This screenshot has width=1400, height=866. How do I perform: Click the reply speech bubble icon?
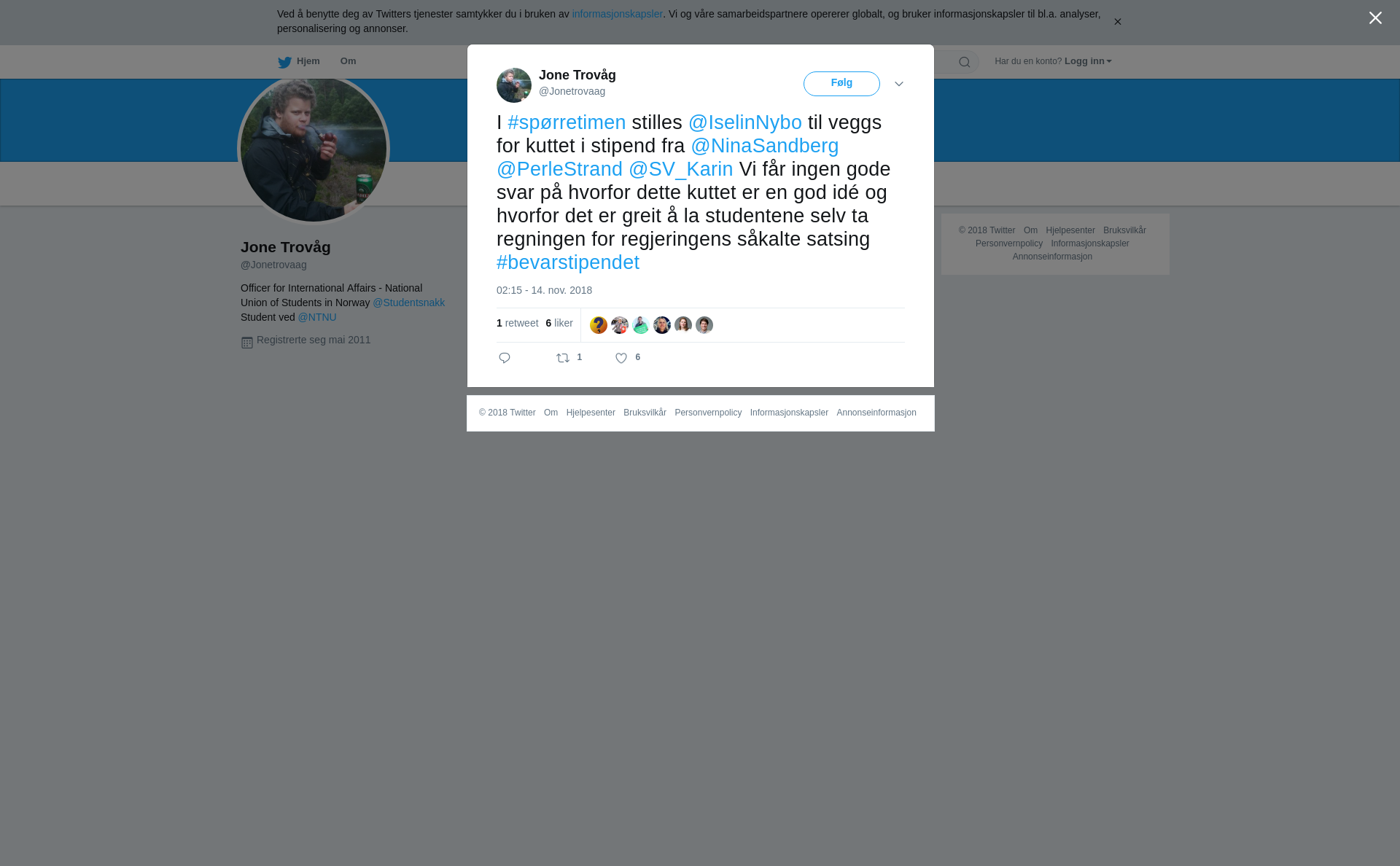coord(505,358)
